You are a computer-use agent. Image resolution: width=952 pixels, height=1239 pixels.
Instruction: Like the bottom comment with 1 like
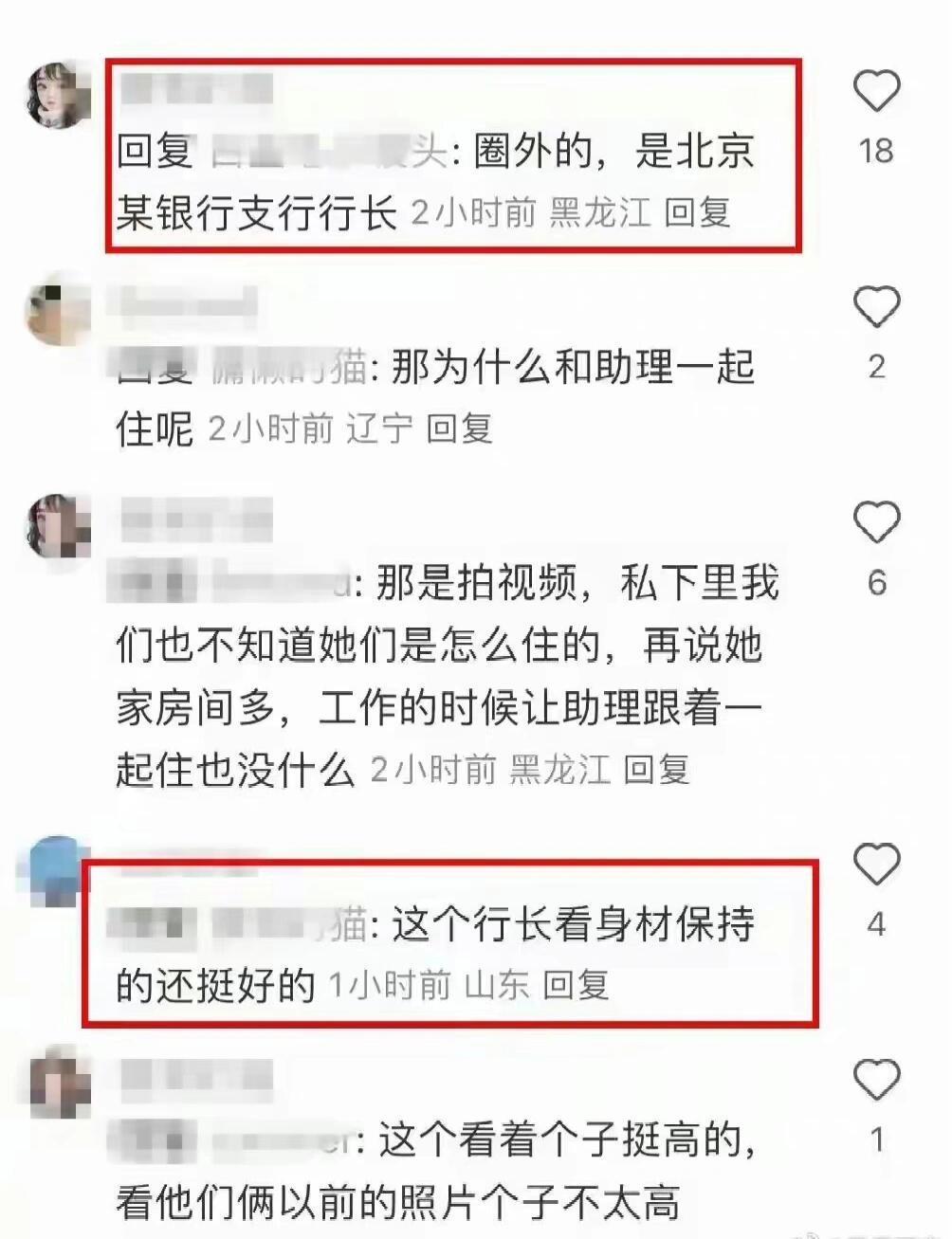pos(876,1079)
